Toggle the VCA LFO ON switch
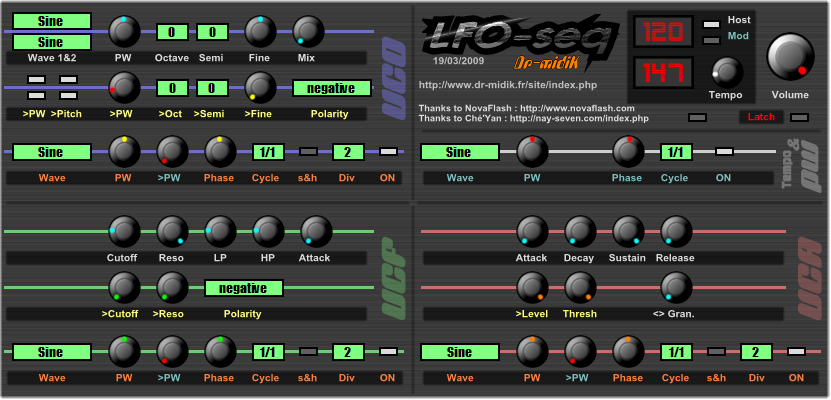 point(797,351)
